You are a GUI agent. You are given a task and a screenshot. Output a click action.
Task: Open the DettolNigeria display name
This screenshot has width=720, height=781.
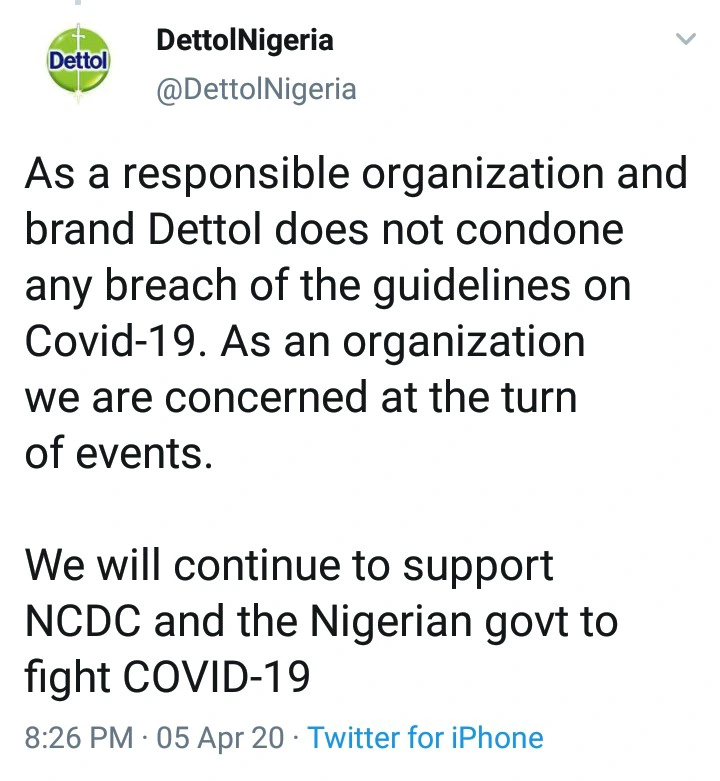[245, 41]
